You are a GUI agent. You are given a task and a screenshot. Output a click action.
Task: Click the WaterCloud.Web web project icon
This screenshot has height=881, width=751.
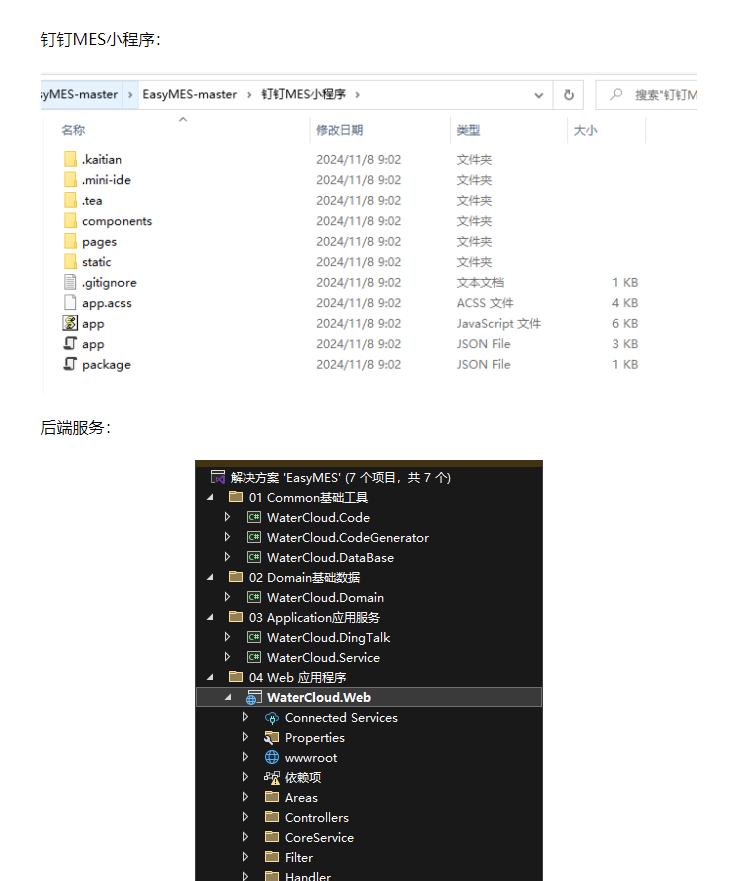[x=253, y=697]
